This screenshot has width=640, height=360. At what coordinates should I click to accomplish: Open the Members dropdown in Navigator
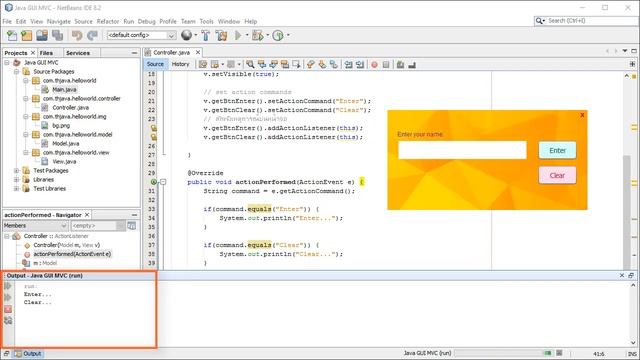coord(35,225)
